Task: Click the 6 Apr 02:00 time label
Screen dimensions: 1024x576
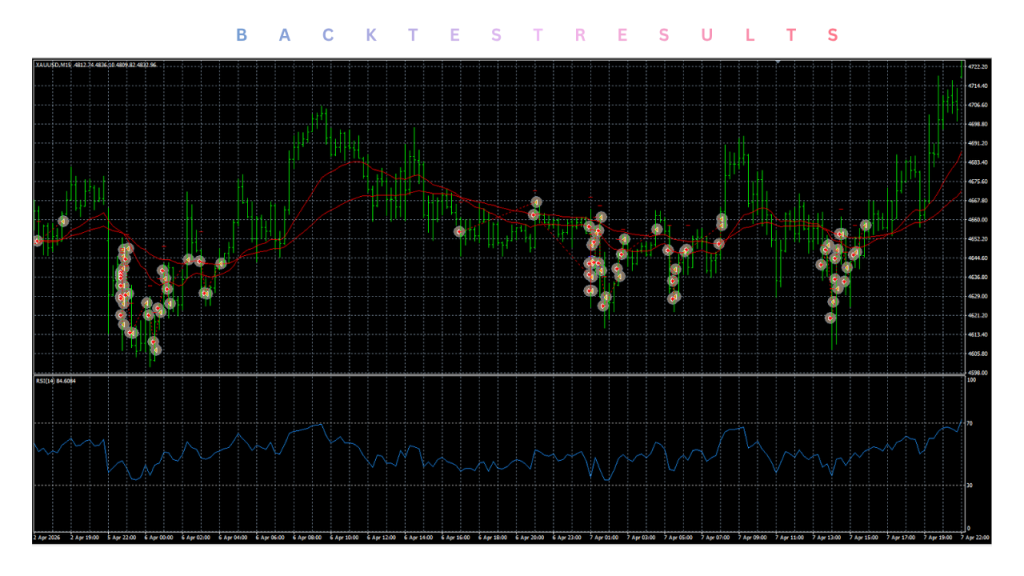Action: pyautogui.click(x=196, y=537)
